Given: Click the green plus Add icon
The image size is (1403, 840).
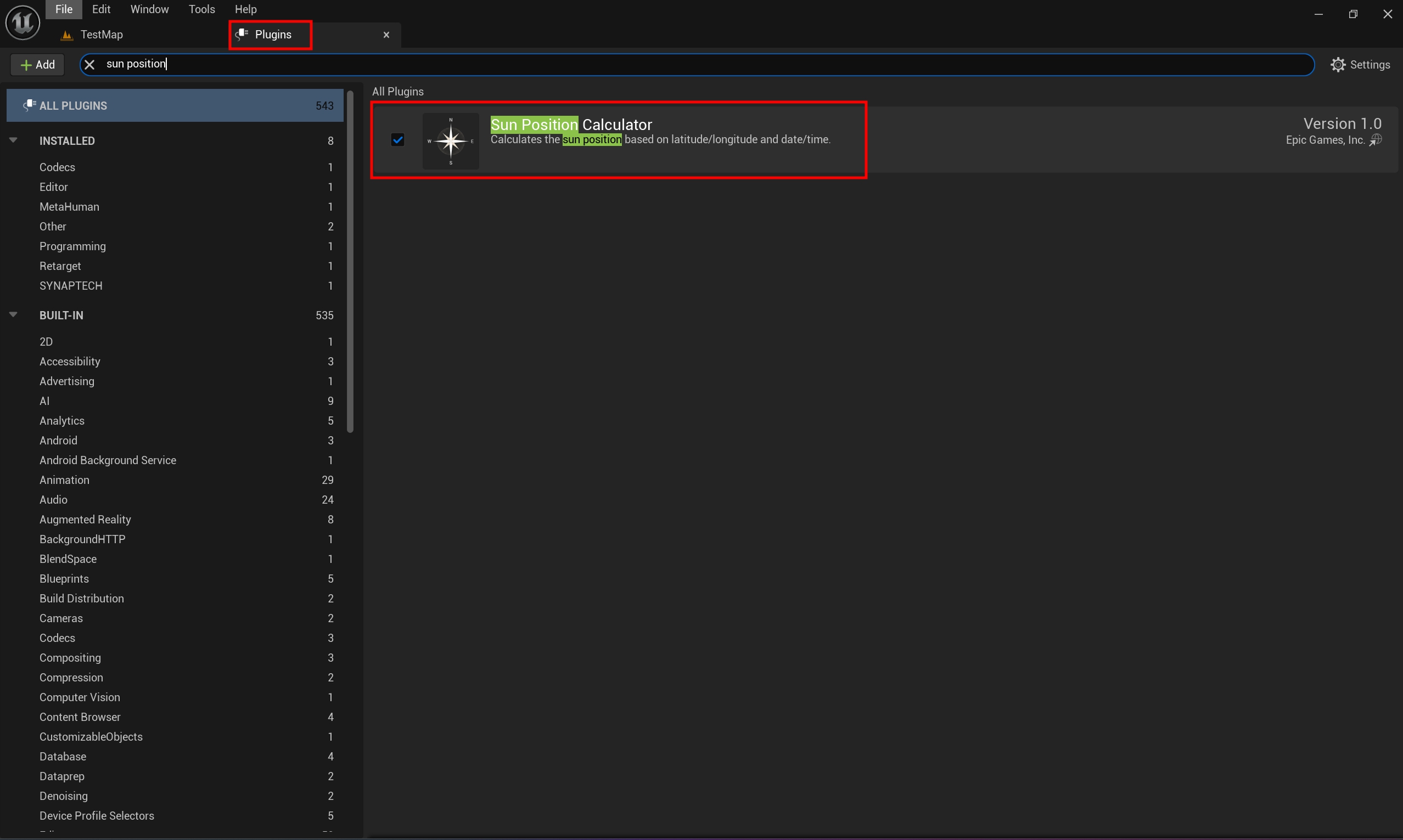Looking at the screenshot, I should 25,65.
